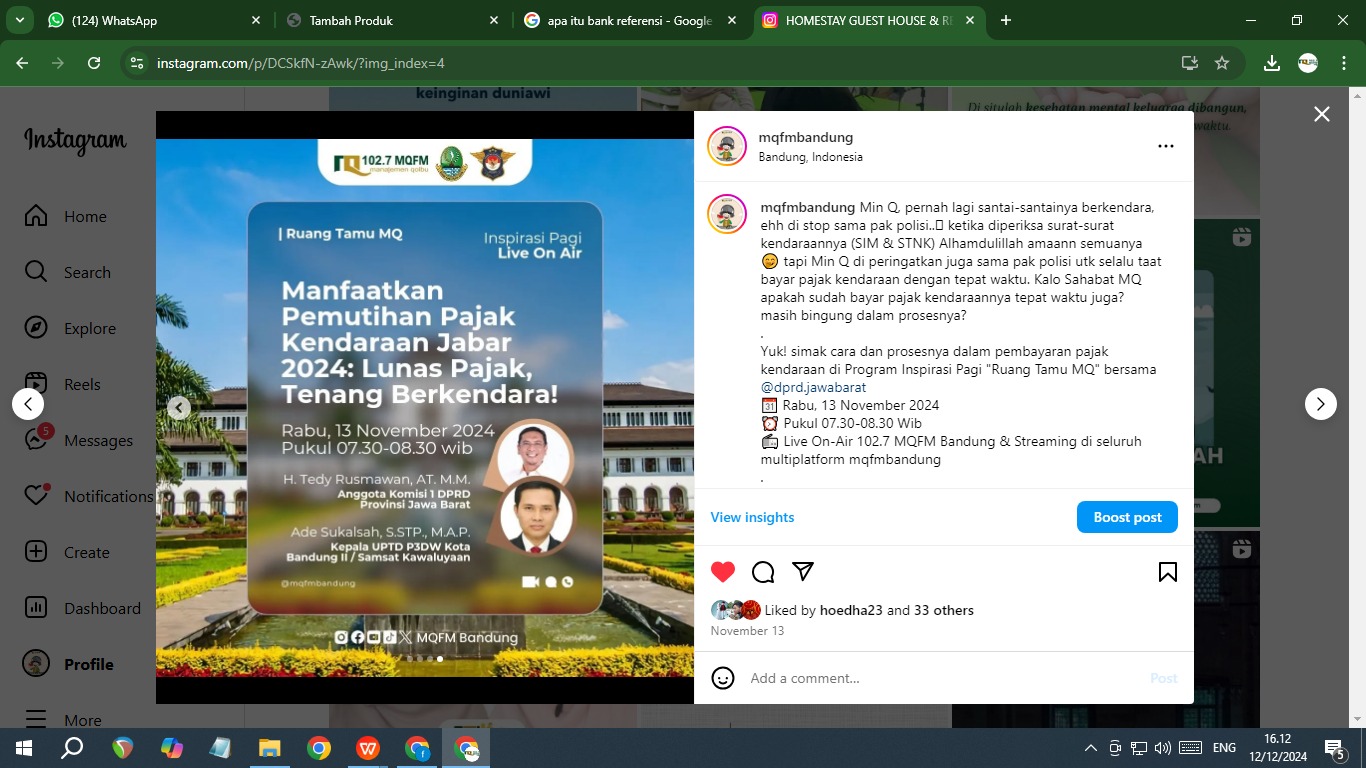Close the post overlay
This screenshot has height=768, width=1366.
point(1322,114)
